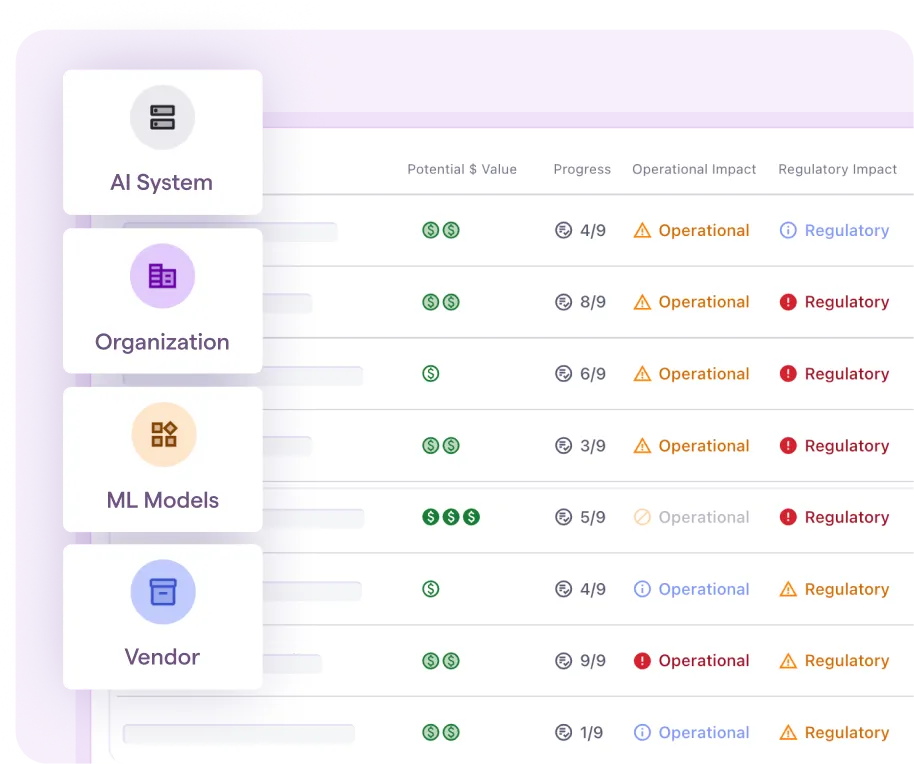Click the blue info icon beside Regulatory in first row
914x764 pixels.
789,230
